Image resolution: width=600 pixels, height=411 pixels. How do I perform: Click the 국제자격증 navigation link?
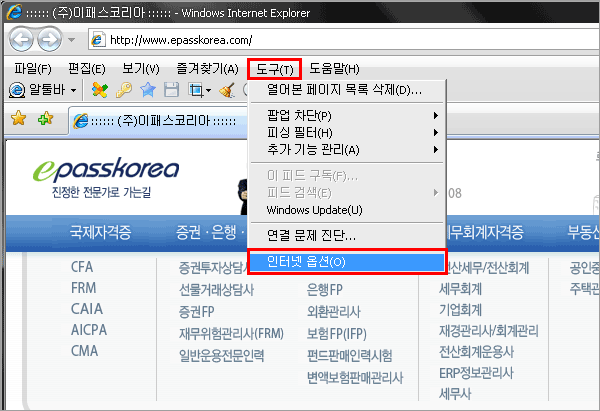pyautogui.click(x=100, y=233)
